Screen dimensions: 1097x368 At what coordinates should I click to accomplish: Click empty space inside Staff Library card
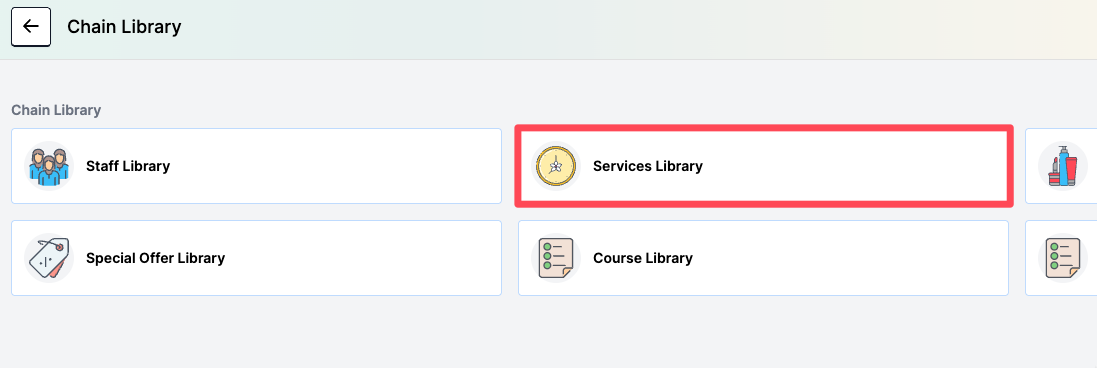[x=336, y=167]
